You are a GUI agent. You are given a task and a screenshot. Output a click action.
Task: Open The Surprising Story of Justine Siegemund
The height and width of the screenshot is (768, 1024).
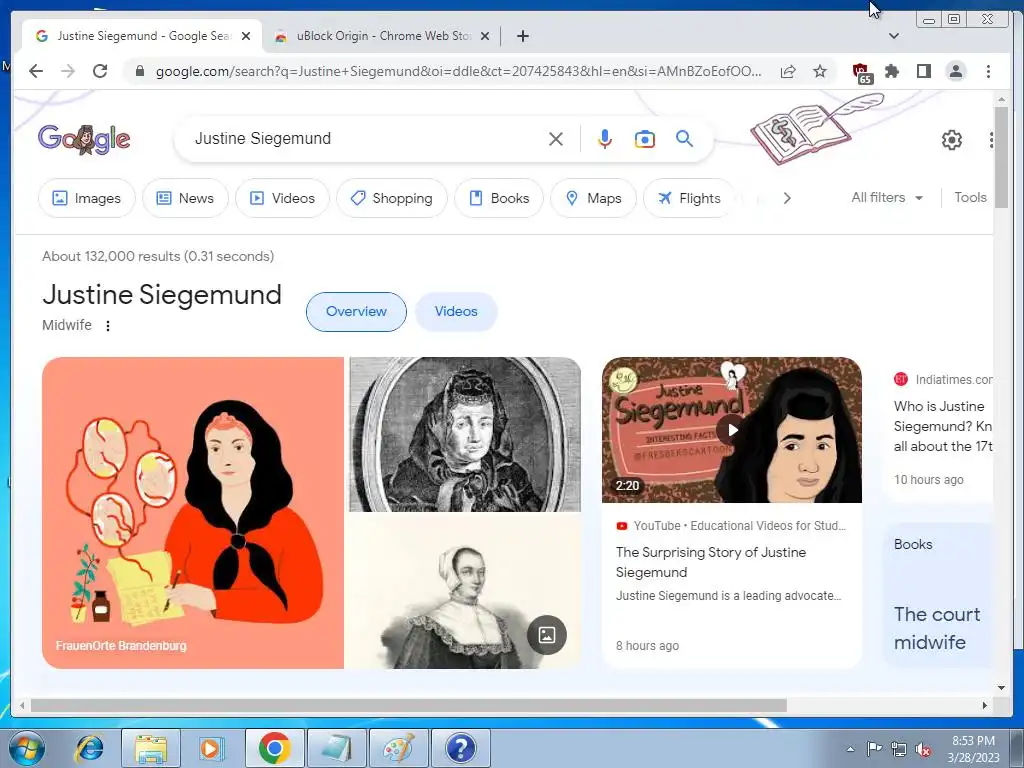click(711, 562)
